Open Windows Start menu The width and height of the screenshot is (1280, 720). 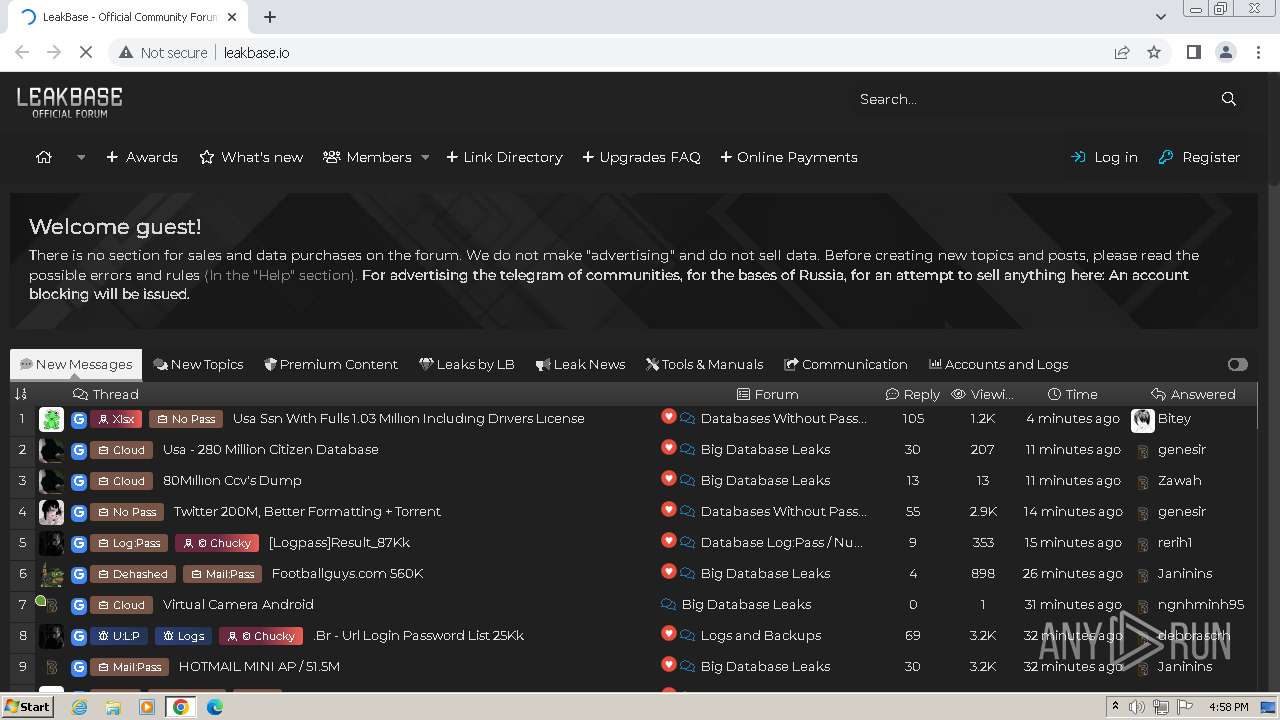pyautogui.click(x=28, y=706)
